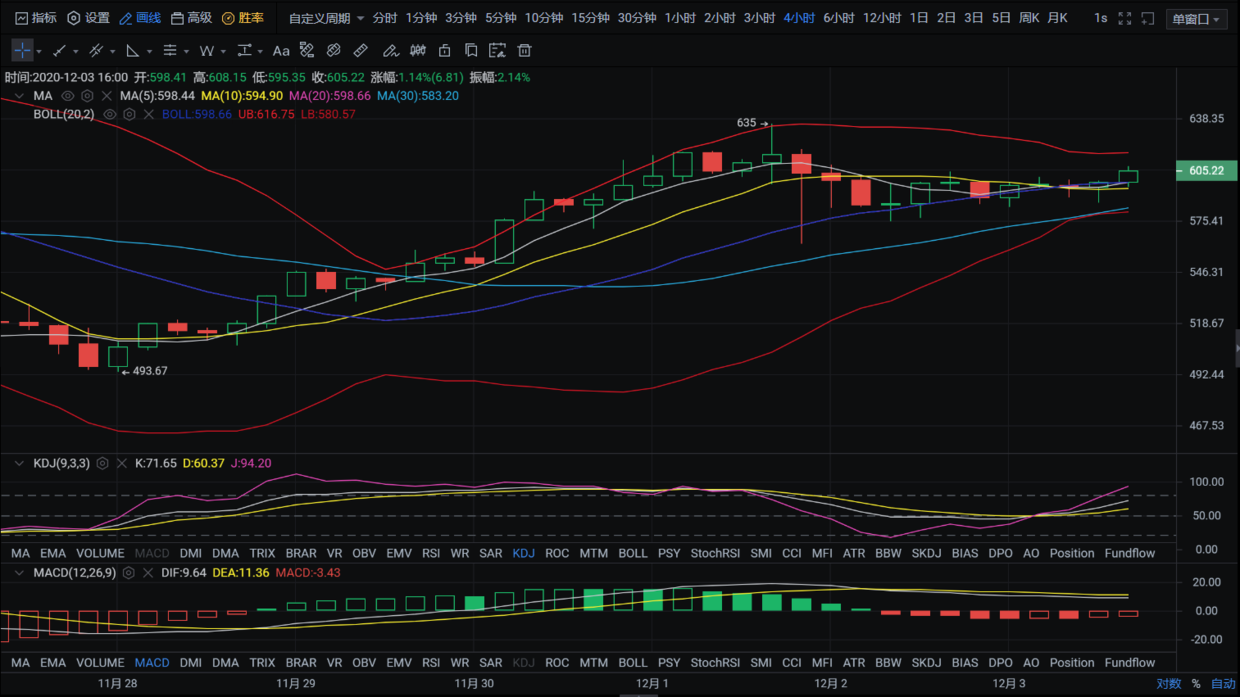The image size is (1240, 697).
Task: Pick the ruler measurement tool
Action: [361, 50]
